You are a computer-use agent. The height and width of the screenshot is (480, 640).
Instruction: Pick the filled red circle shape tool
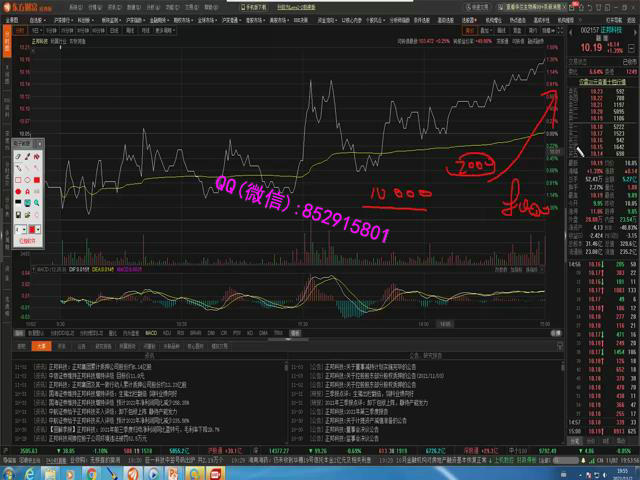pyautogui.click(x=18, y=191)
